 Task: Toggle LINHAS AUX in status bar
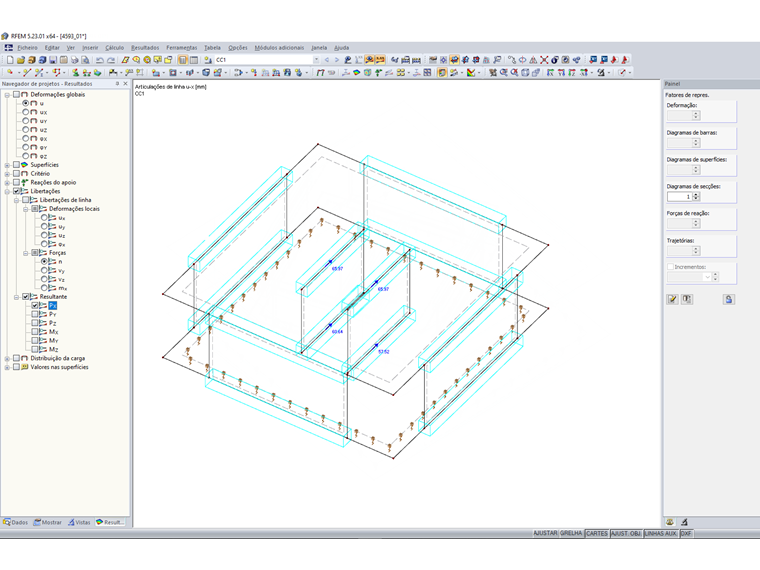pos(661,533)
